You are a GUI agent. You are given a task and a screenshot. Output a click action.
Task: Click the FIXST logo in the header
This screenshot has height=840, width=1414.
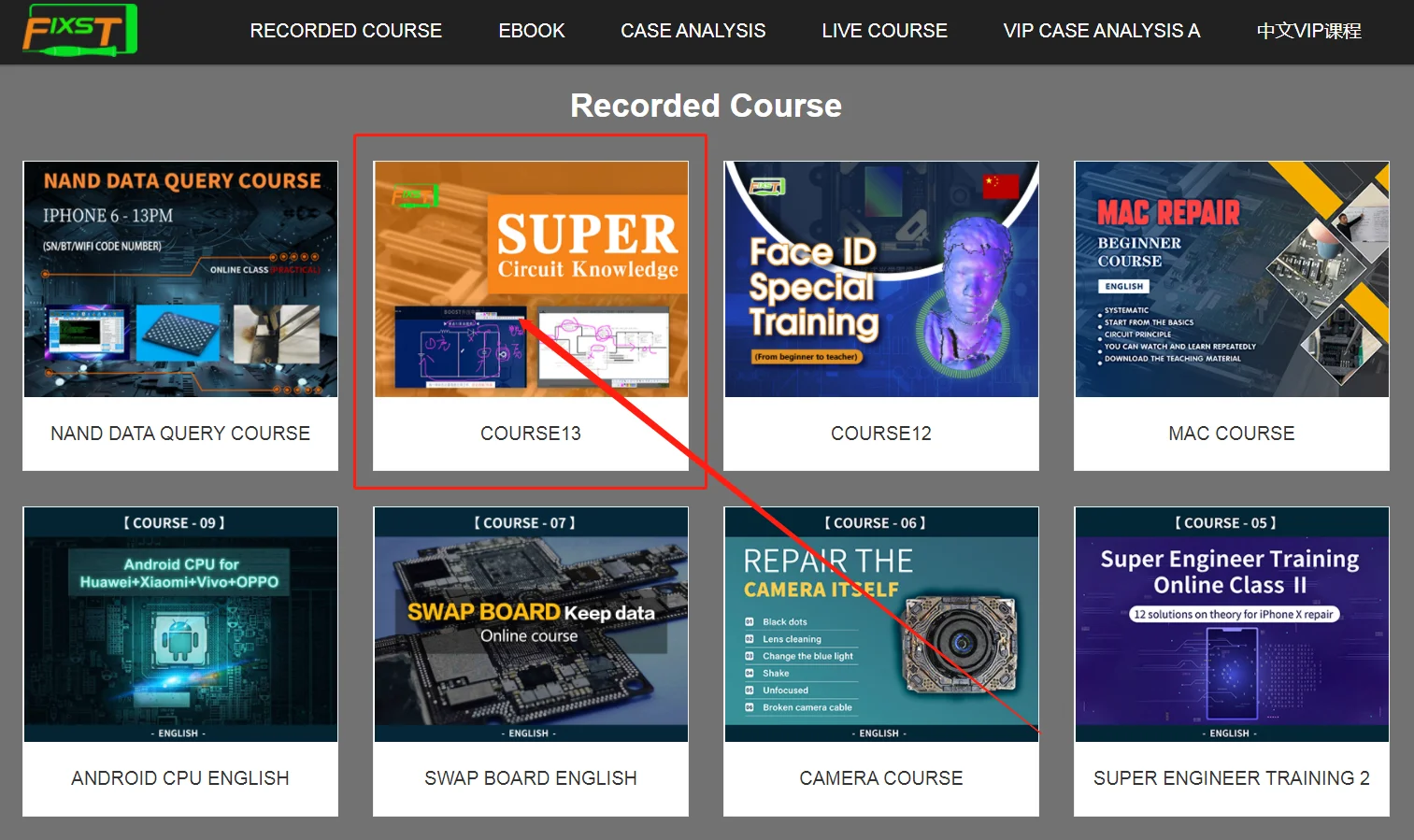click(80, 30)
